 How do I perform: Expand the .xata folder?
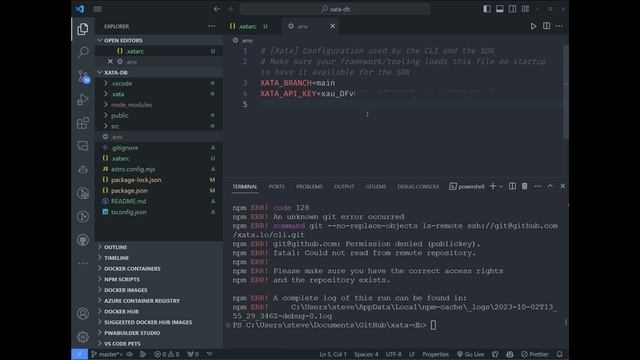point(106,94)
